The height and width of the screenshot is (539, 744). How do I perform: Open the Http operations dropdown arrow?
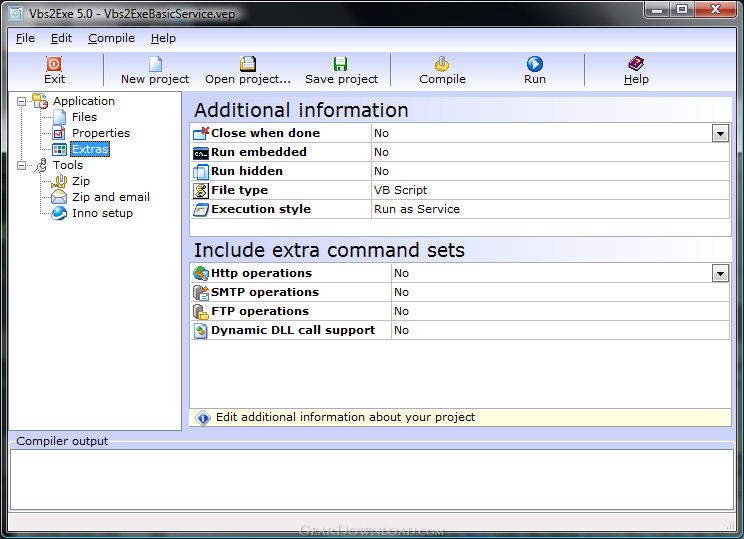pos(720,273)
